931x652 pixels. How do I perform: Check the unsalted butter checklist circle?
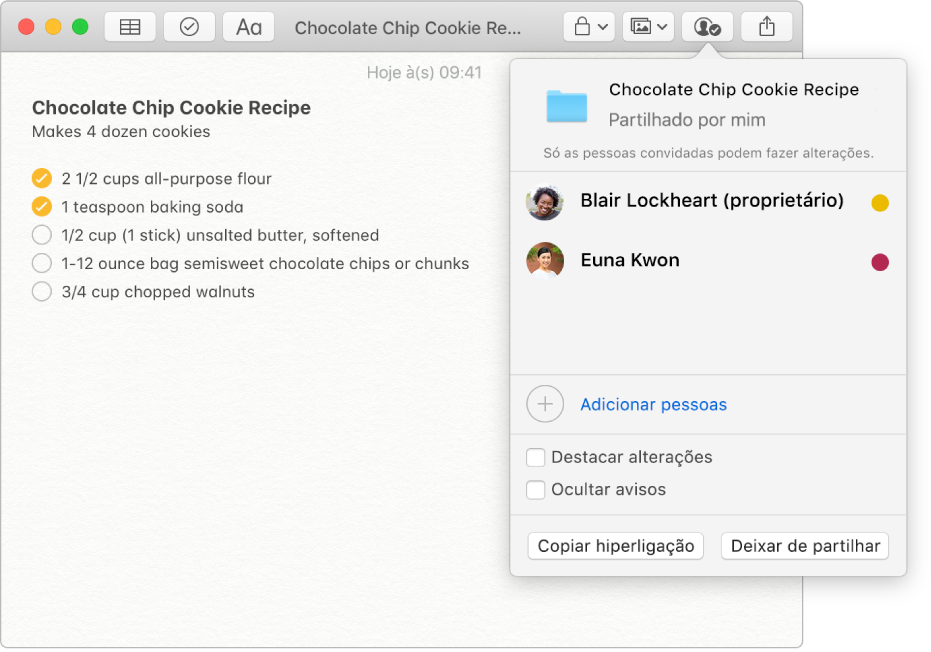point(42,236)
